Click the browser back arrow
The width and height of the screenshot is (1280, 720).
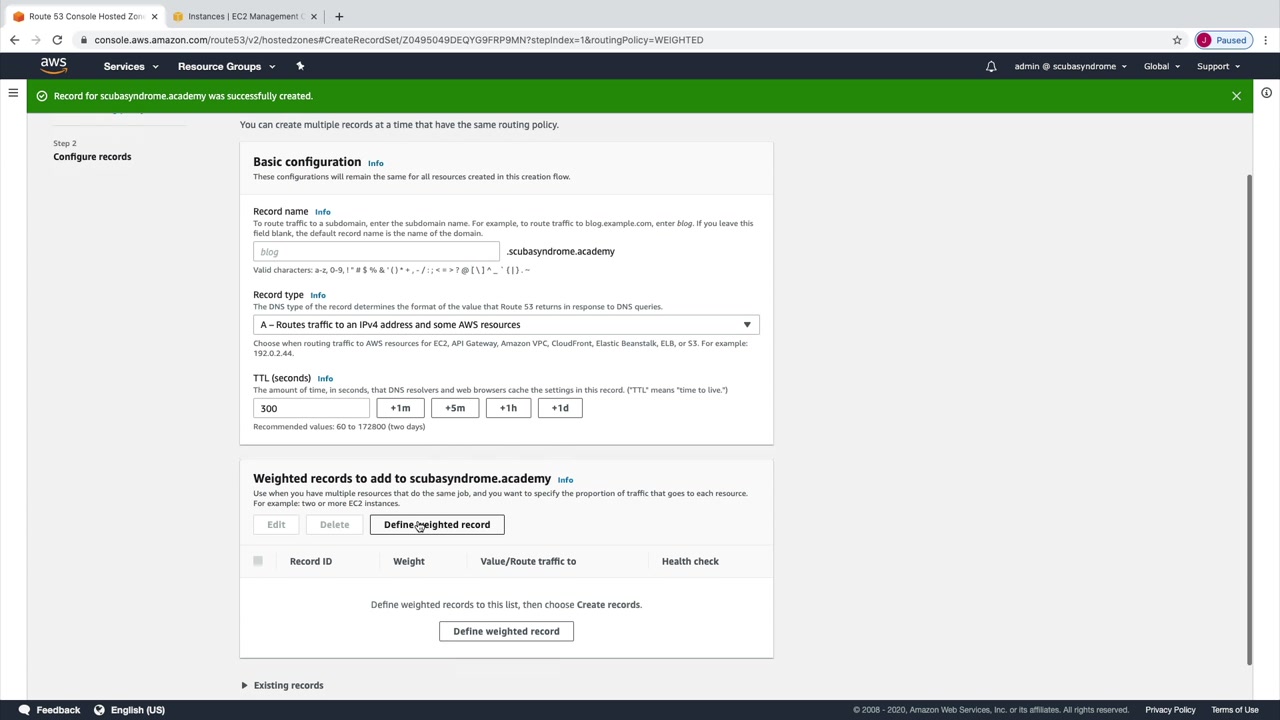[x=14, y=40]
